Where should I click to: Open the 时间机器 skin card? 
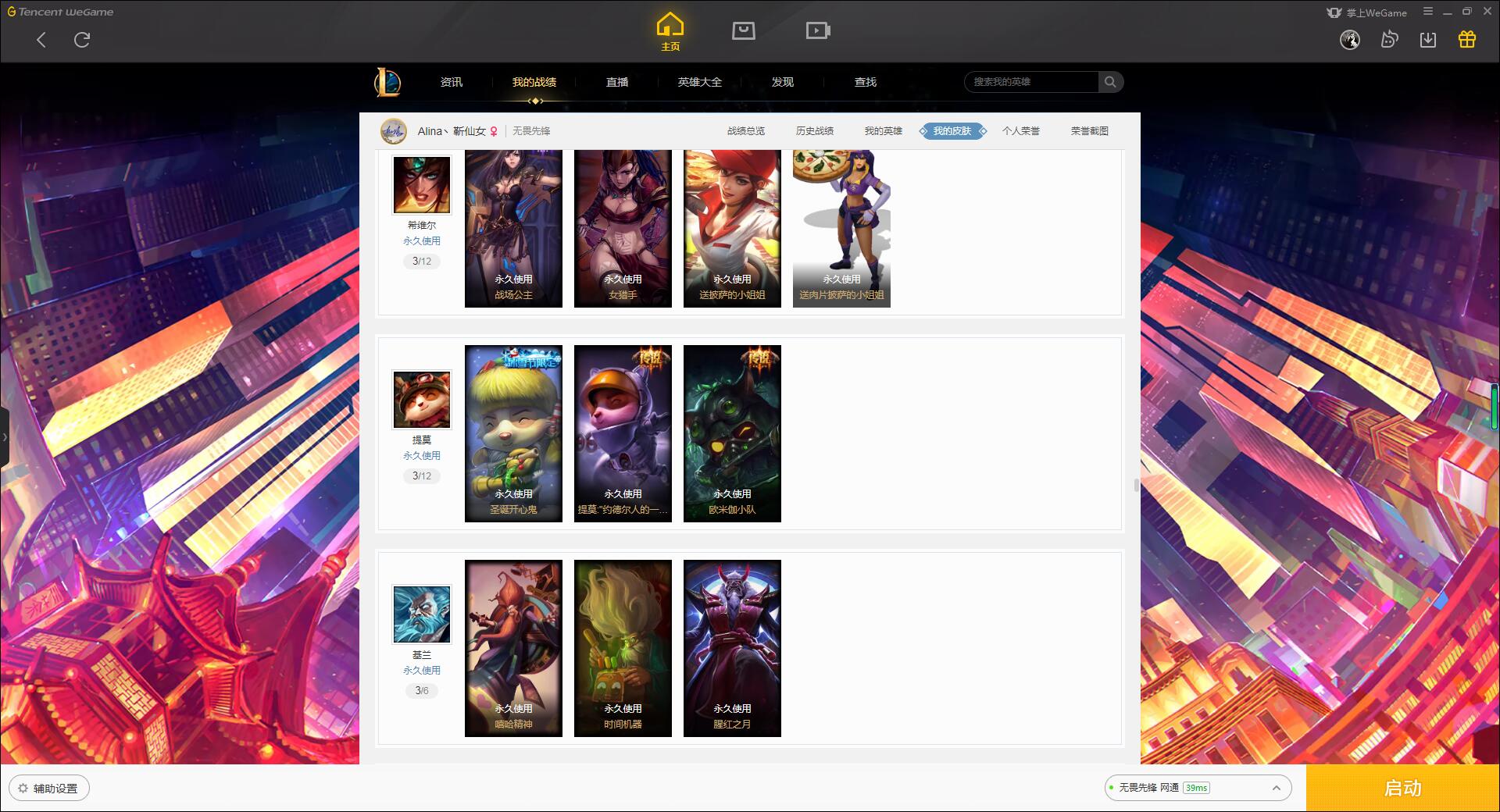coord(623,648)
